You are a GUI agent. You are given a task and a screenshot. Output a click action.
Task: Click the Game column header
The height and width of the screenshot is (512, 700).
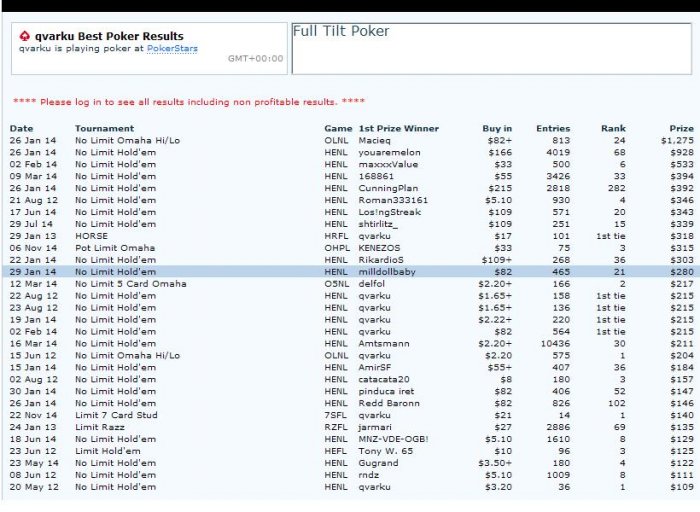338,129
